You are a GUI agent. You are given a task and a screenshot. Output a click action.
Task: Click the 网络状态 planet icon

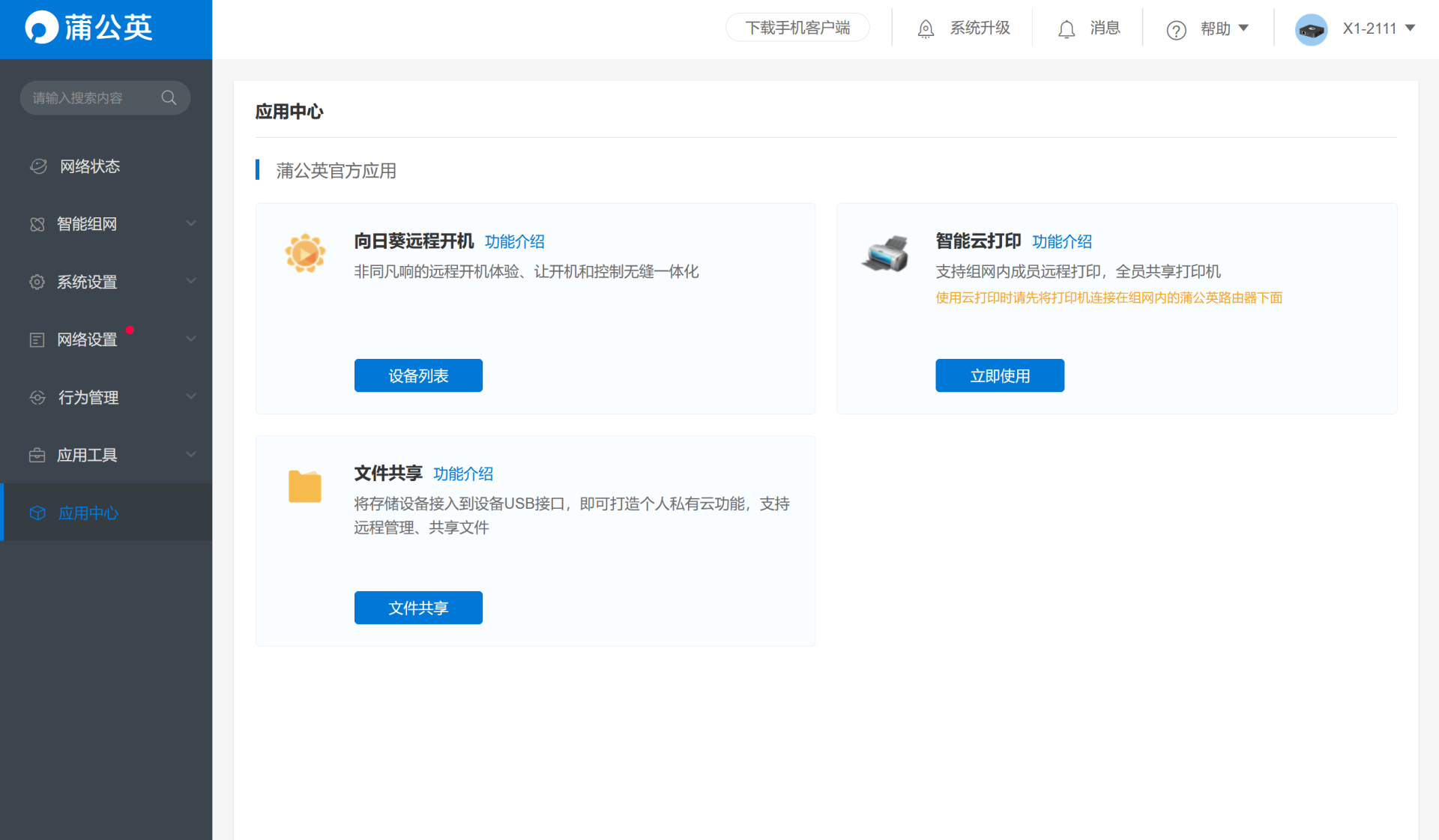pos(38,166)
